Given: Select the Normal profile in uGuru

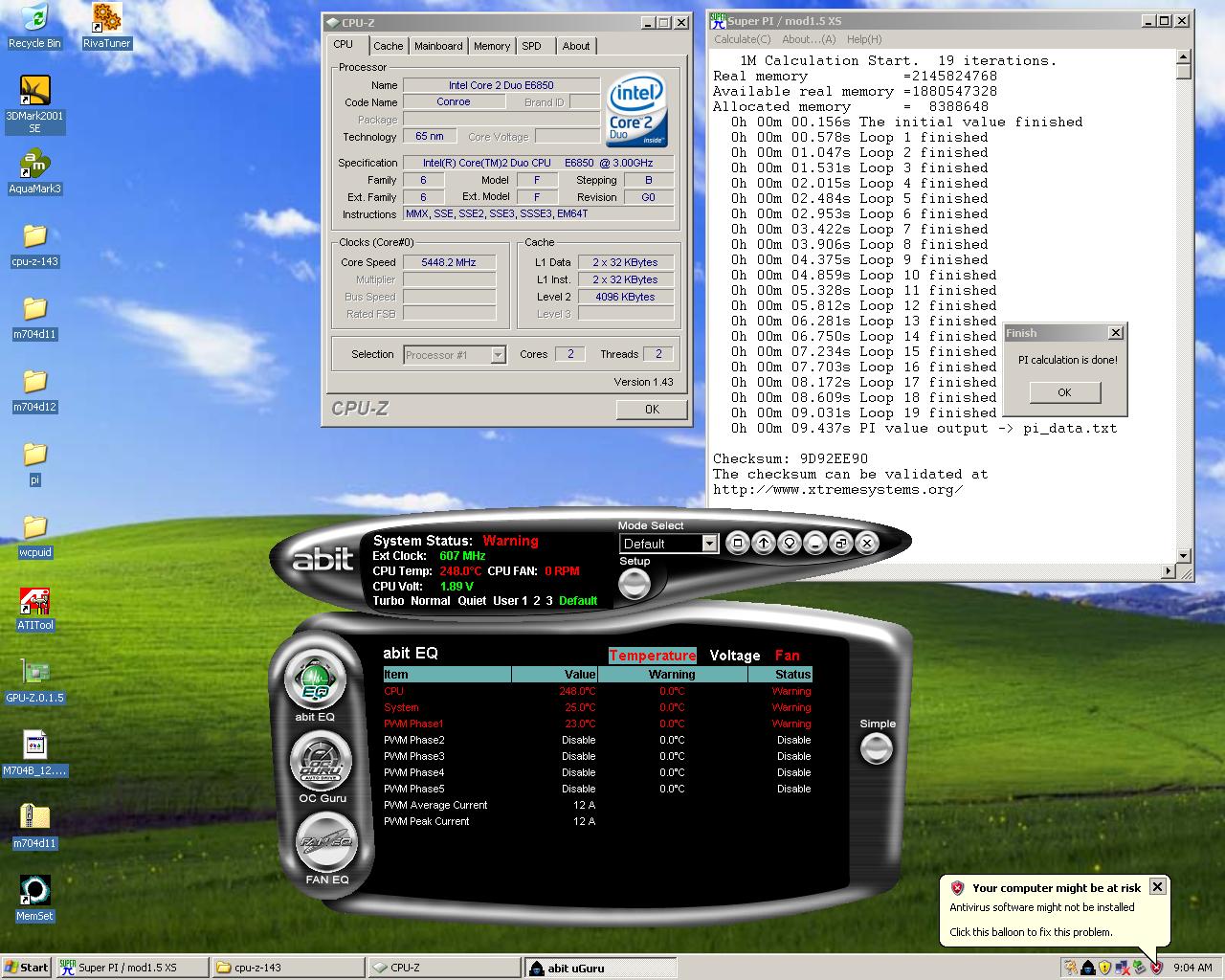Looking at the screenshot, I should tap(431, 601).
